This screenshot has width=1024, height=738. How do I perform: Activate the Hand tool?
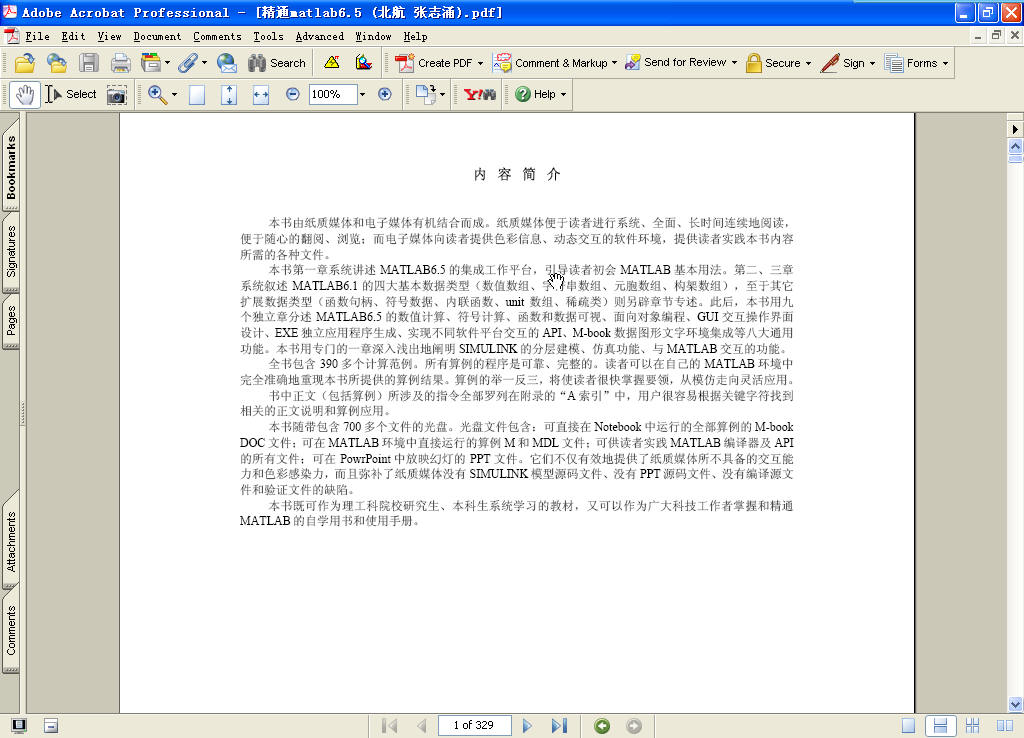coord(25,95)
